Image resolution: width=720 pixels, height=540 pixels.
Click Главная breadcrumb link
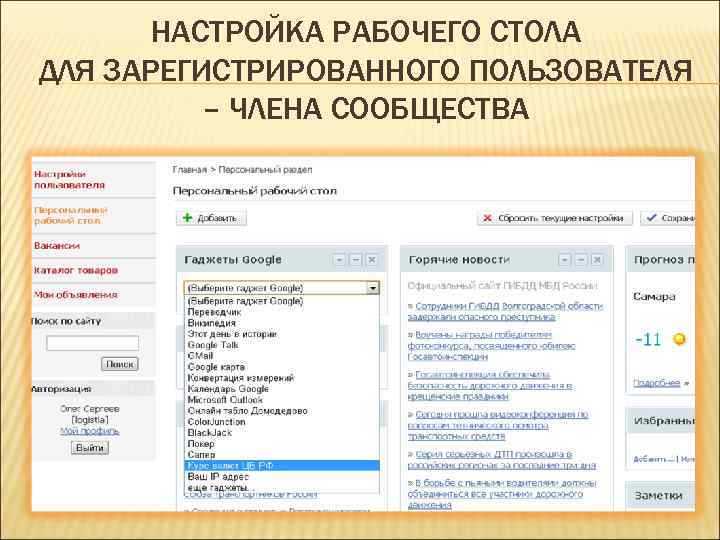click(x=190, y=170)
